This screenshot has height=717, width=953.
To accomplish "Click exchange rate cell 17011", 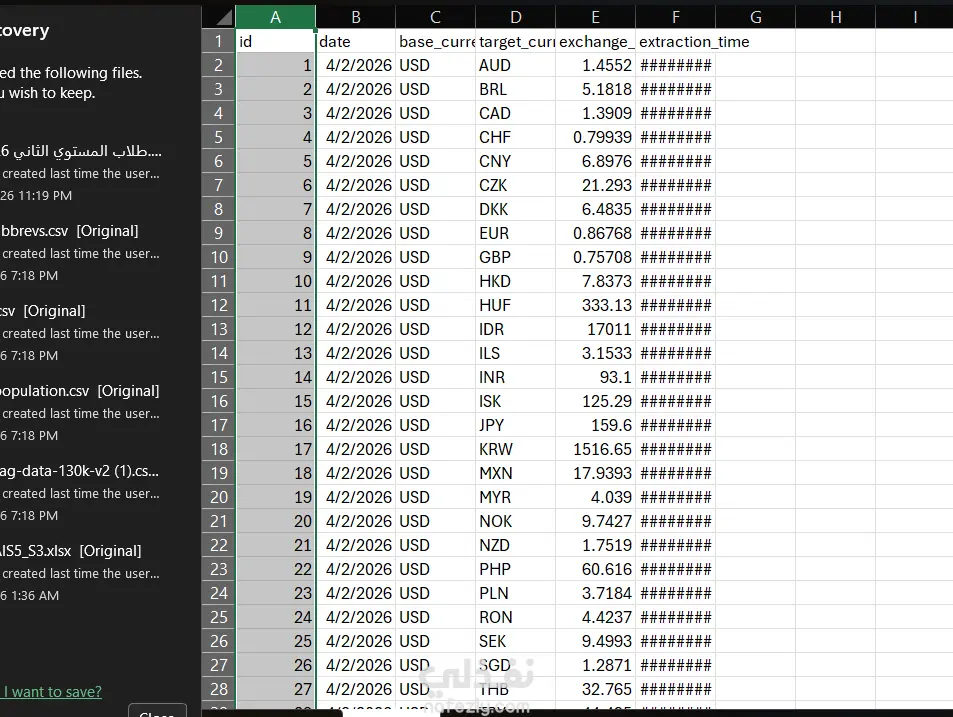I will coord(596,329).
